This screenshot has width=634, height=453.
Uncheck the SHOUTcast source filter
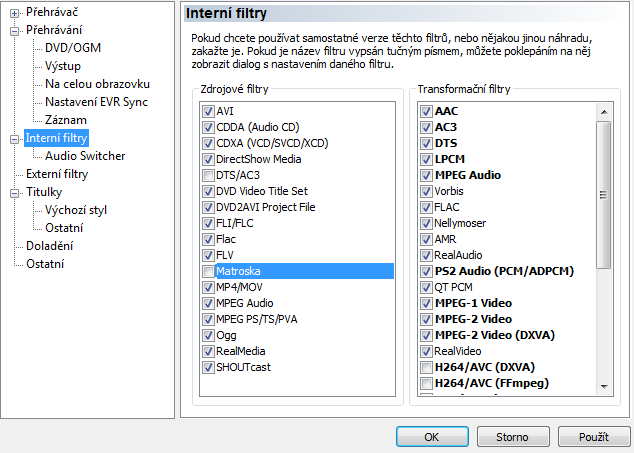(208, 367)
